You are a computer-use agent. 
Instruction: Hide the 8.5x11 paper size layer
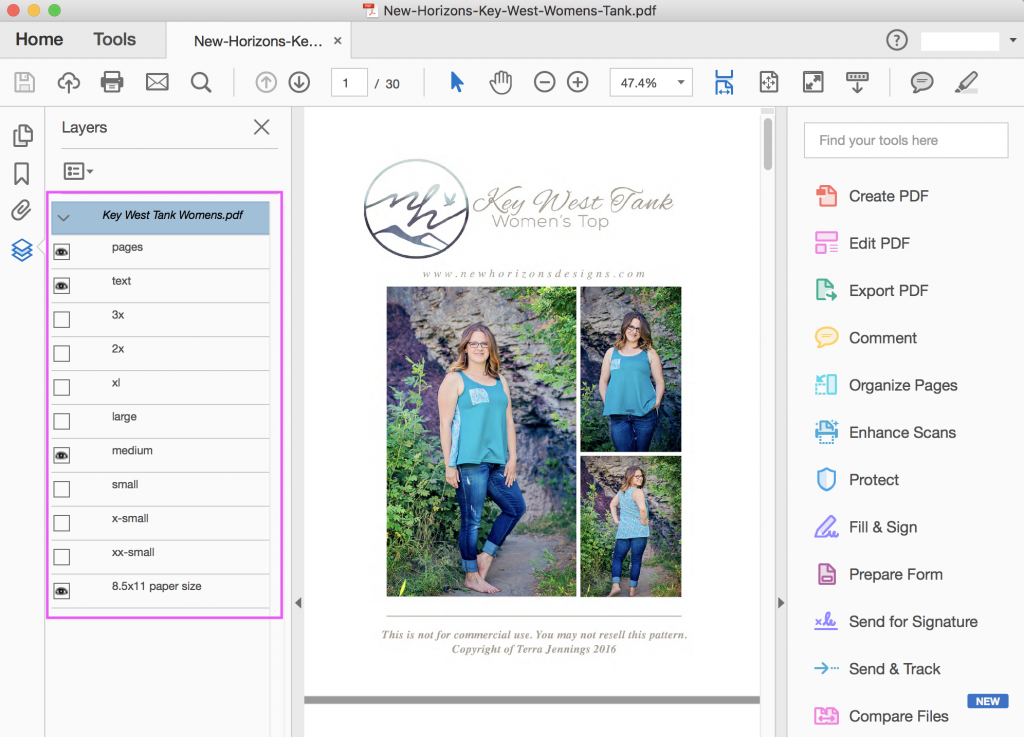pyautogui.click(x=62, y=591)
